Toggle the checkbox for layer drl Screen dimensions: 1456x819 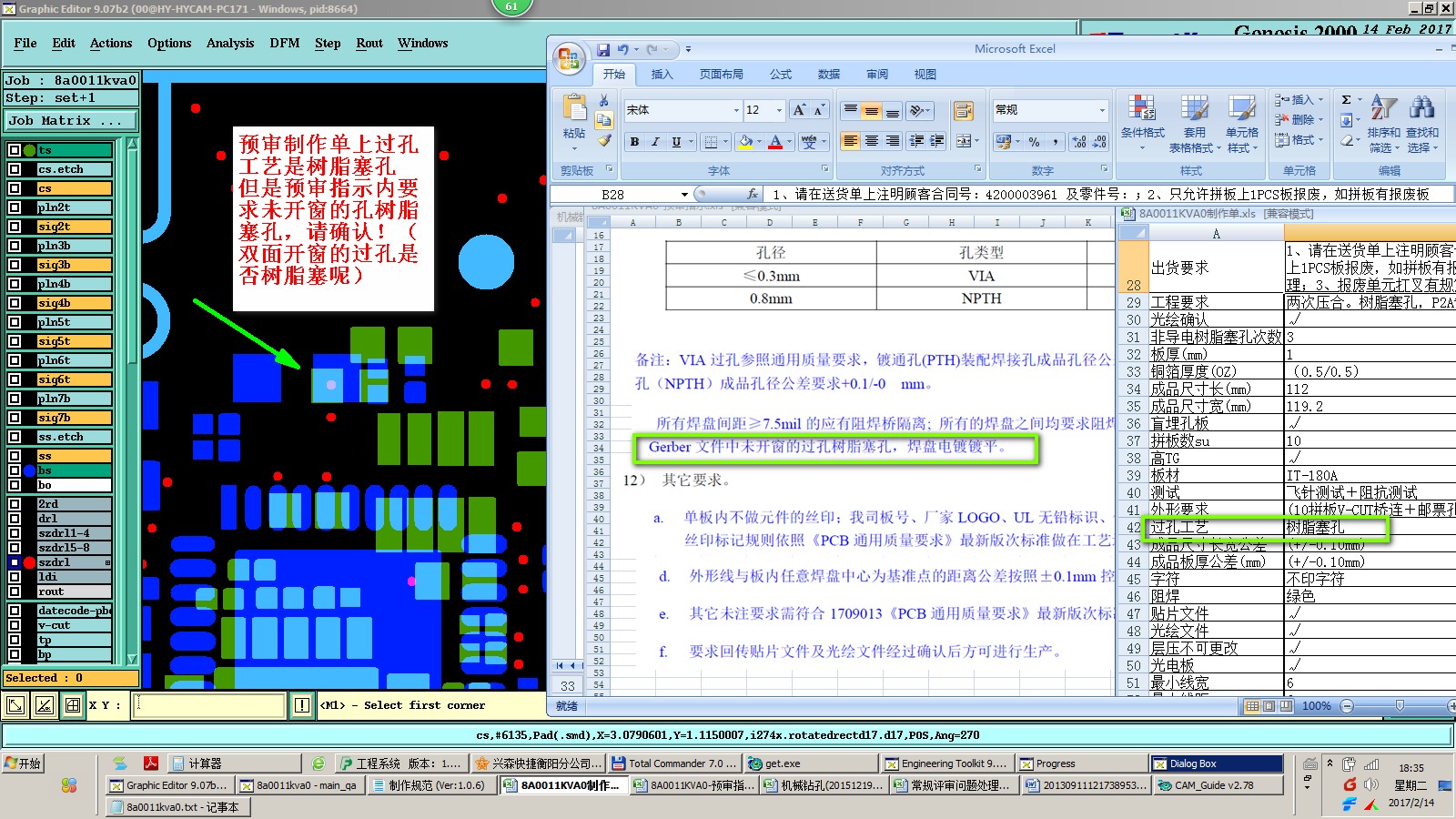(x=15, y=519)
